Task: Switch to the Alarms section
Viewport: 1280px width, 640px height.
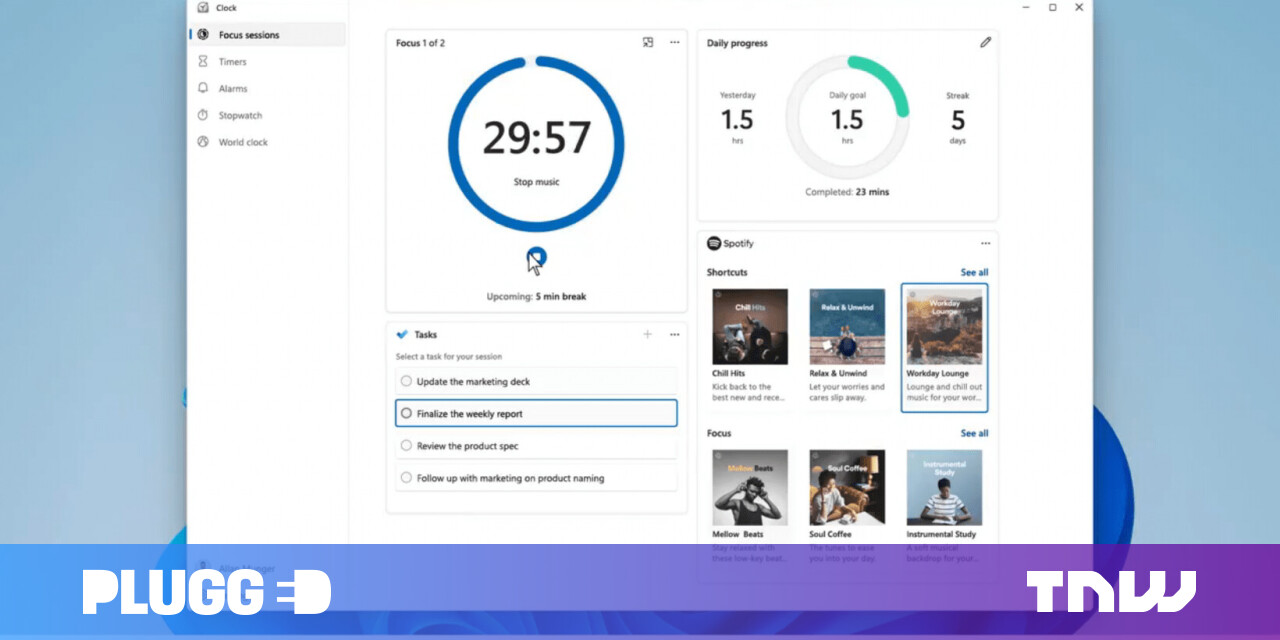Action: click(x=232, y=89)
